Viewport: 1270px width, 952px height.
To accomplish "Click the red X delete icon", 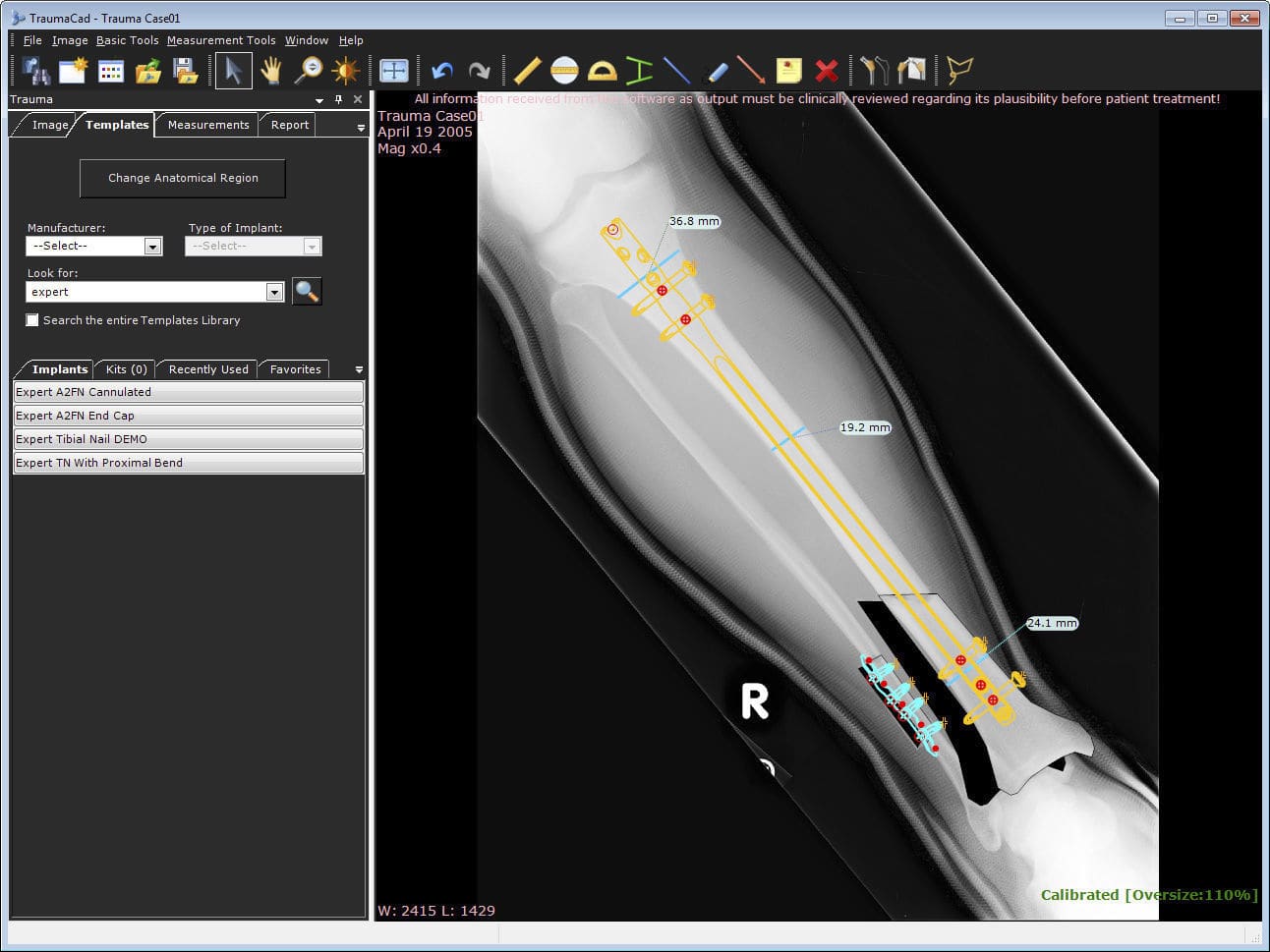I will [x=827, y=70].
